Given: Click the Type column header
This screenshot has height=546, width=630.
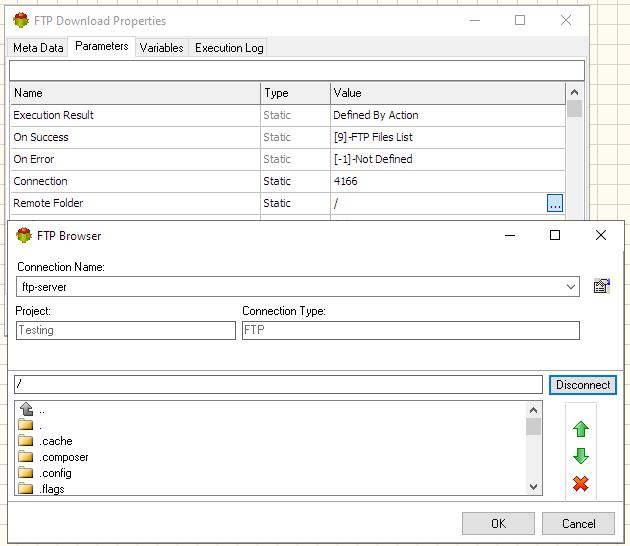Looking at the screenshot, I should pos(296,93).
